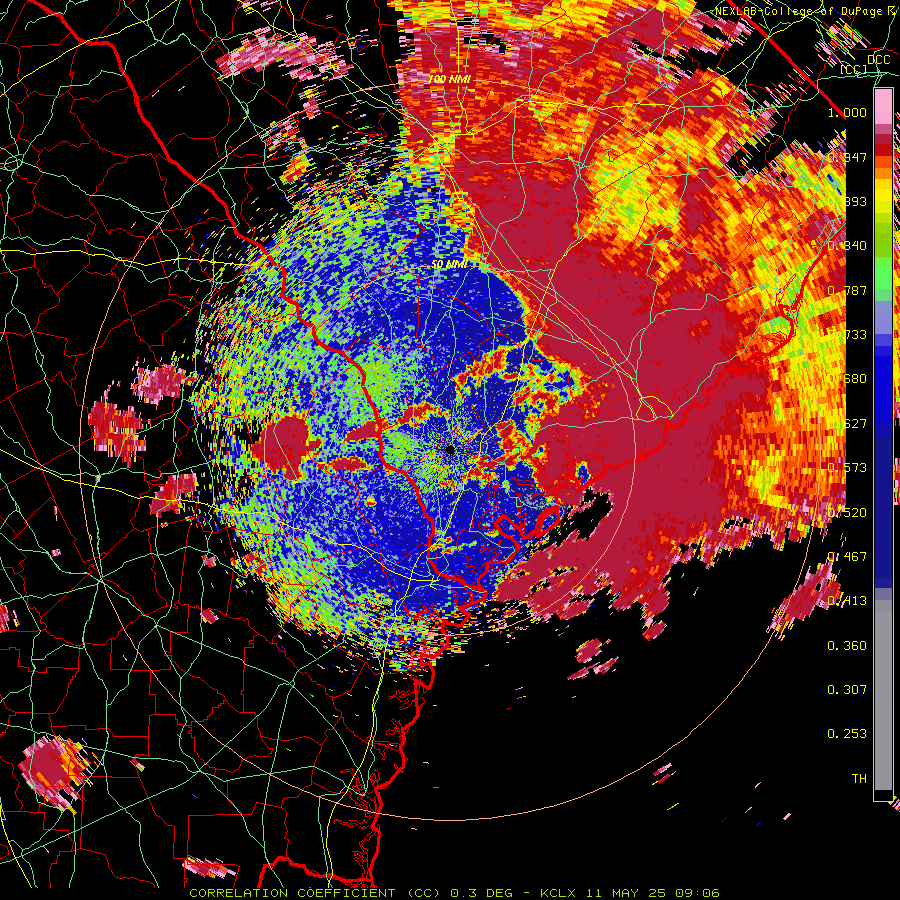Viewport: 900px width, 900px height.
Task: Click the [CC] units label above the scale
Action: [854, 70]
